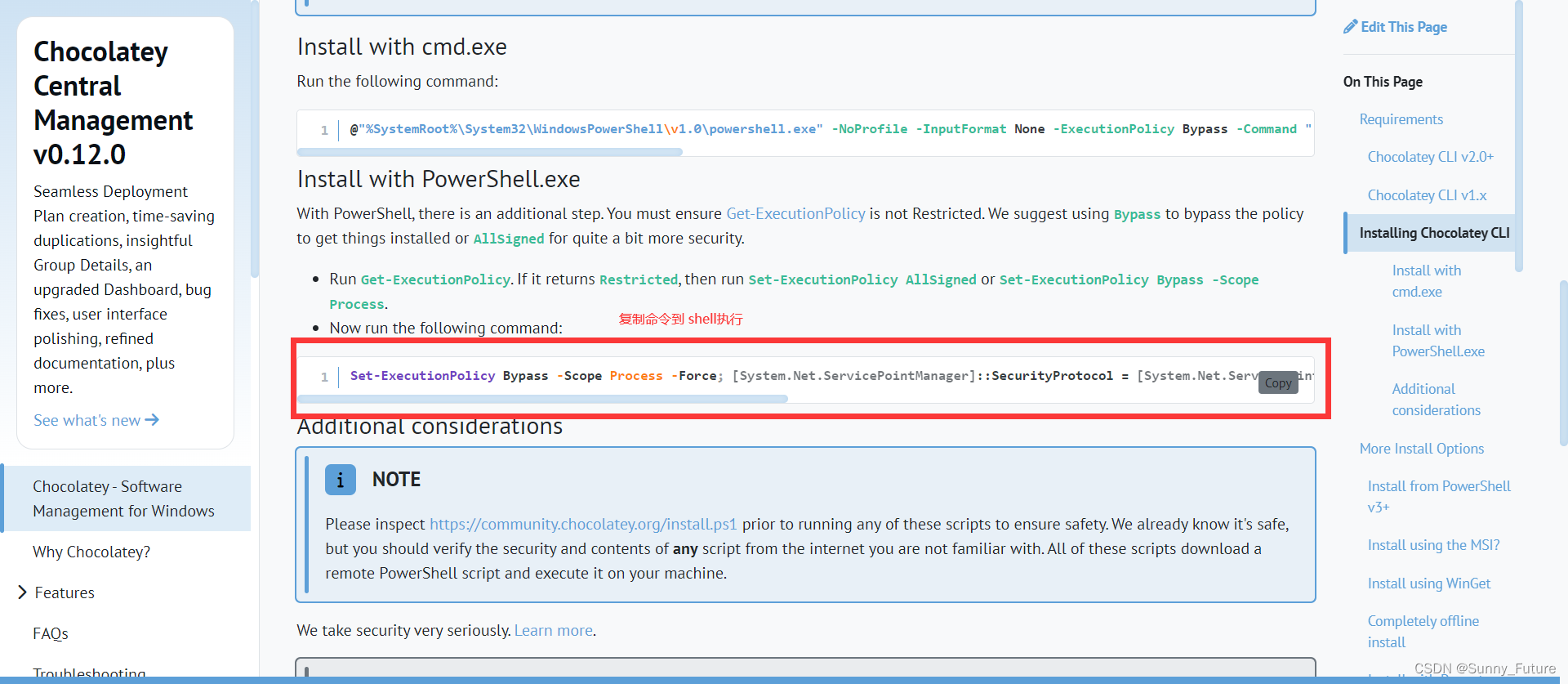Open Completely offline install entry
The width and height of the screenshot is (1568, 684).
1423,632
